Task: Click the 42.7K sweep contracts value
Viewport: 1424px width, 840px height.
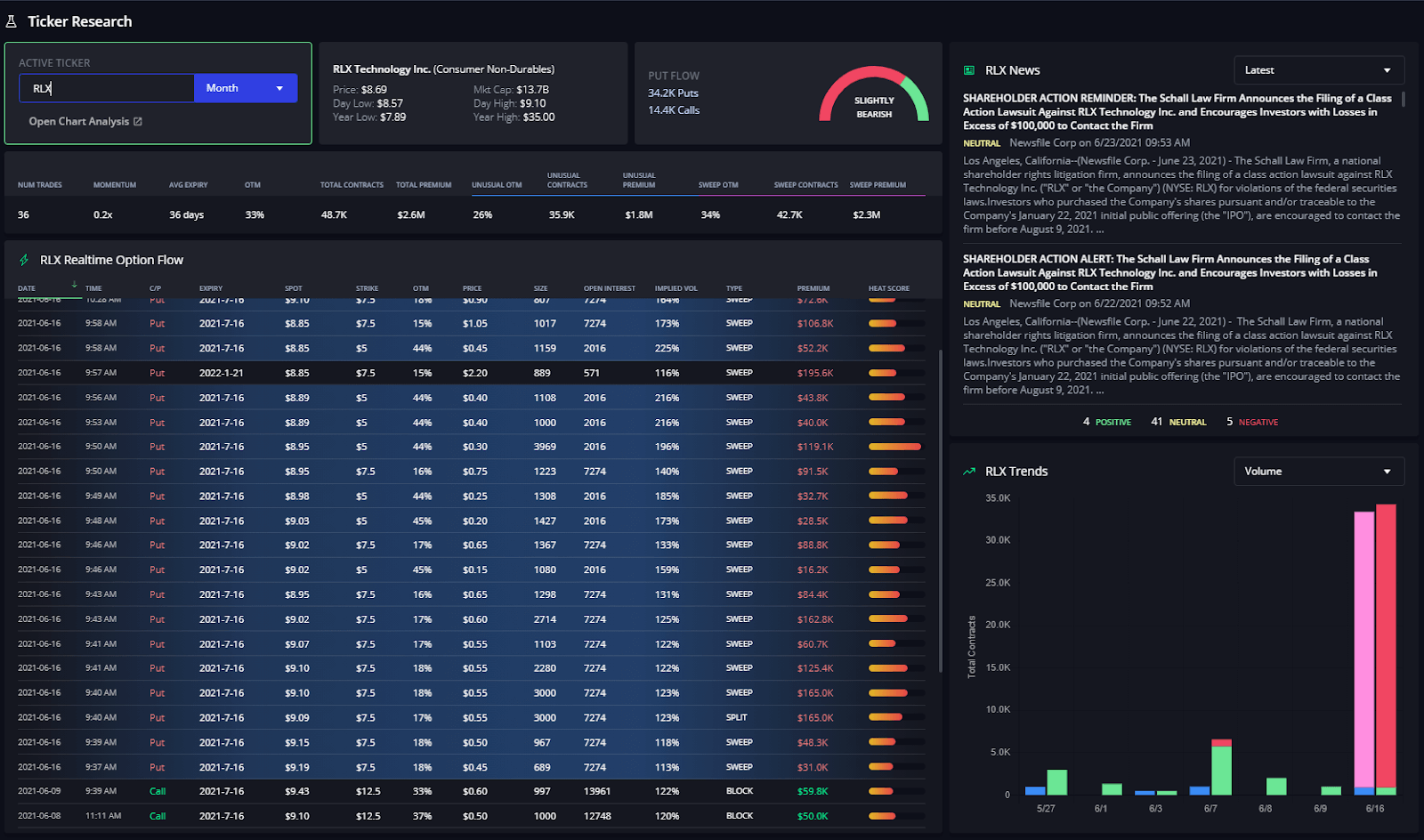Action: pyautogui.click(x=789, y=215)
